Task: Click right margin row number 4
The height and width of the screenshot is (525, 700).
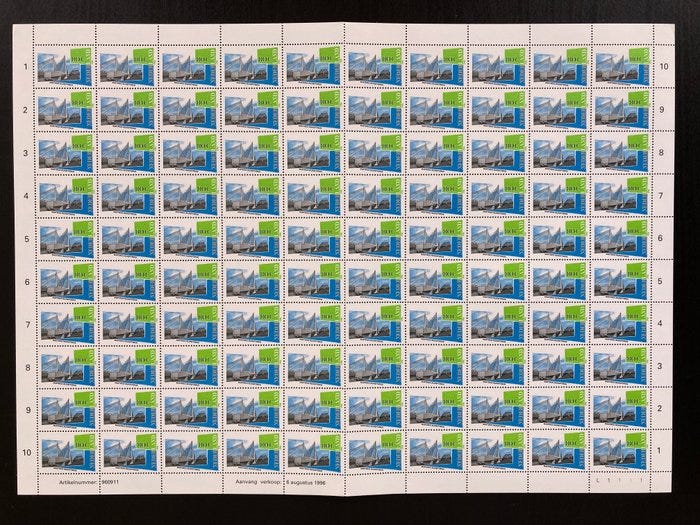Action: 660,324
